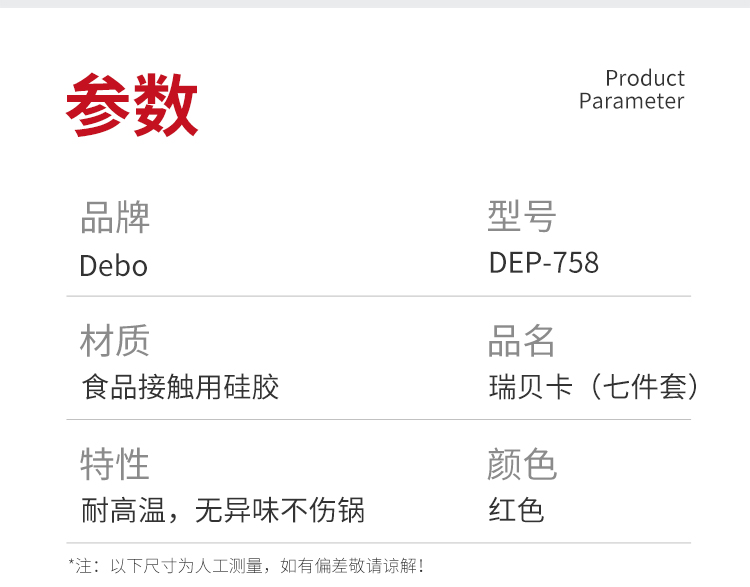
Task: Click the feature text 耐高温，无异味不伤锅
Action: [223, 511]
